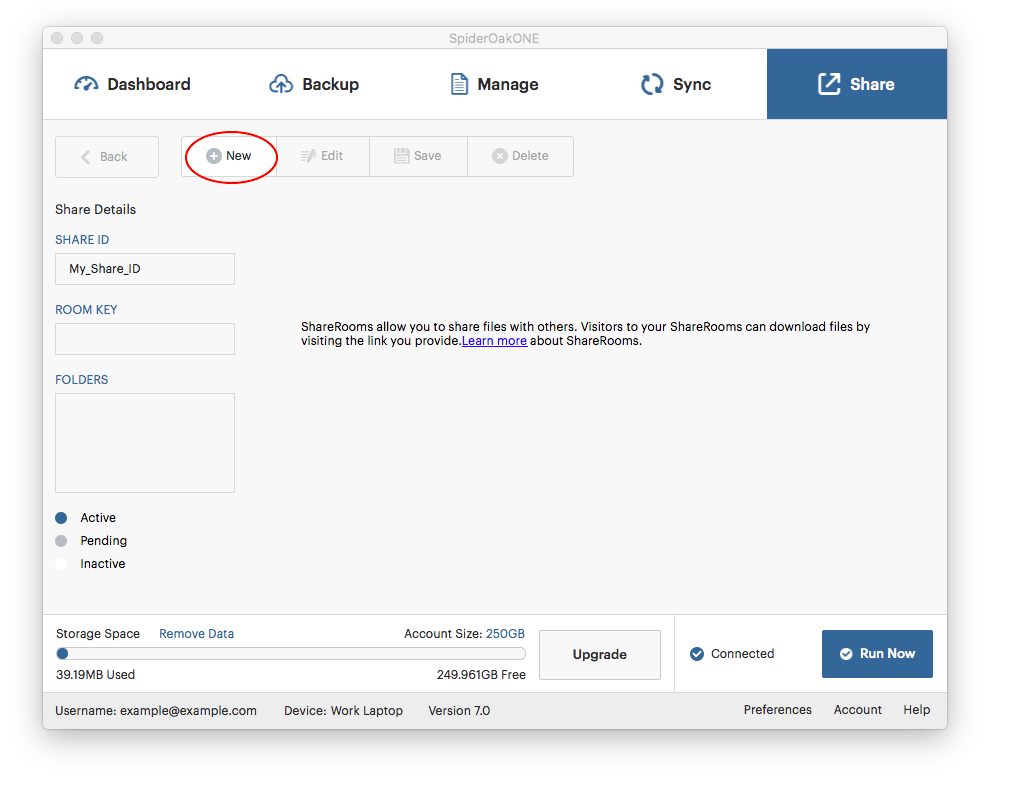Click the Upgrade button
The height and width of the screenshot is (797, 1011).
tap(600, 654)
